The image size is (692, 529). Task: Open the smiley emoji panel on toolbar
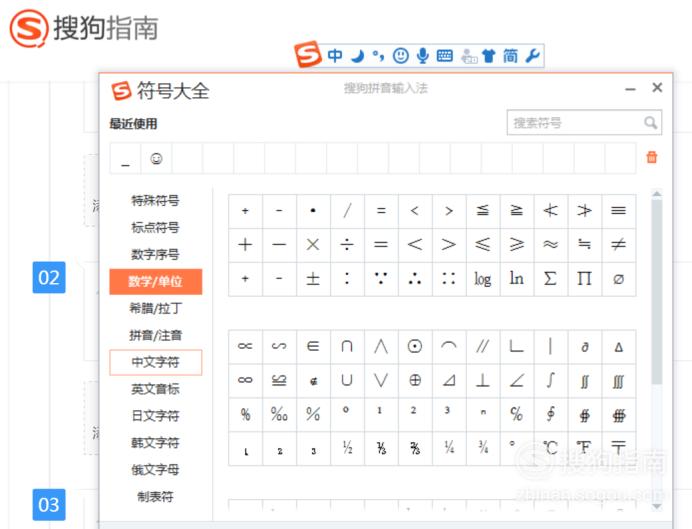(401, 56)
